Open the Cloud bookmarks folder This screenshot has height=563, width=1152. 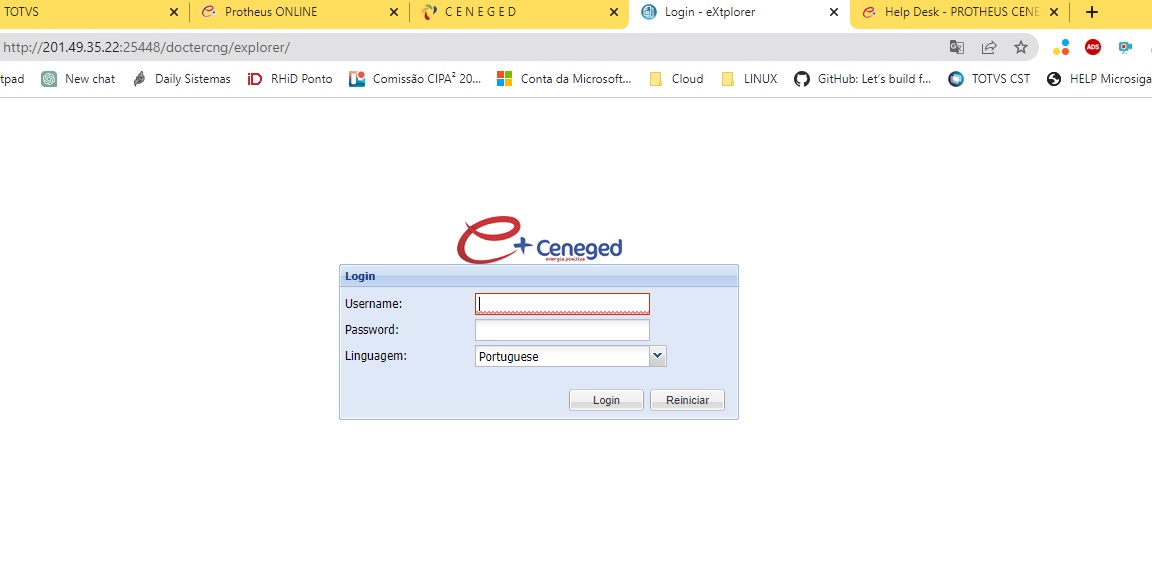pos(676,79)
